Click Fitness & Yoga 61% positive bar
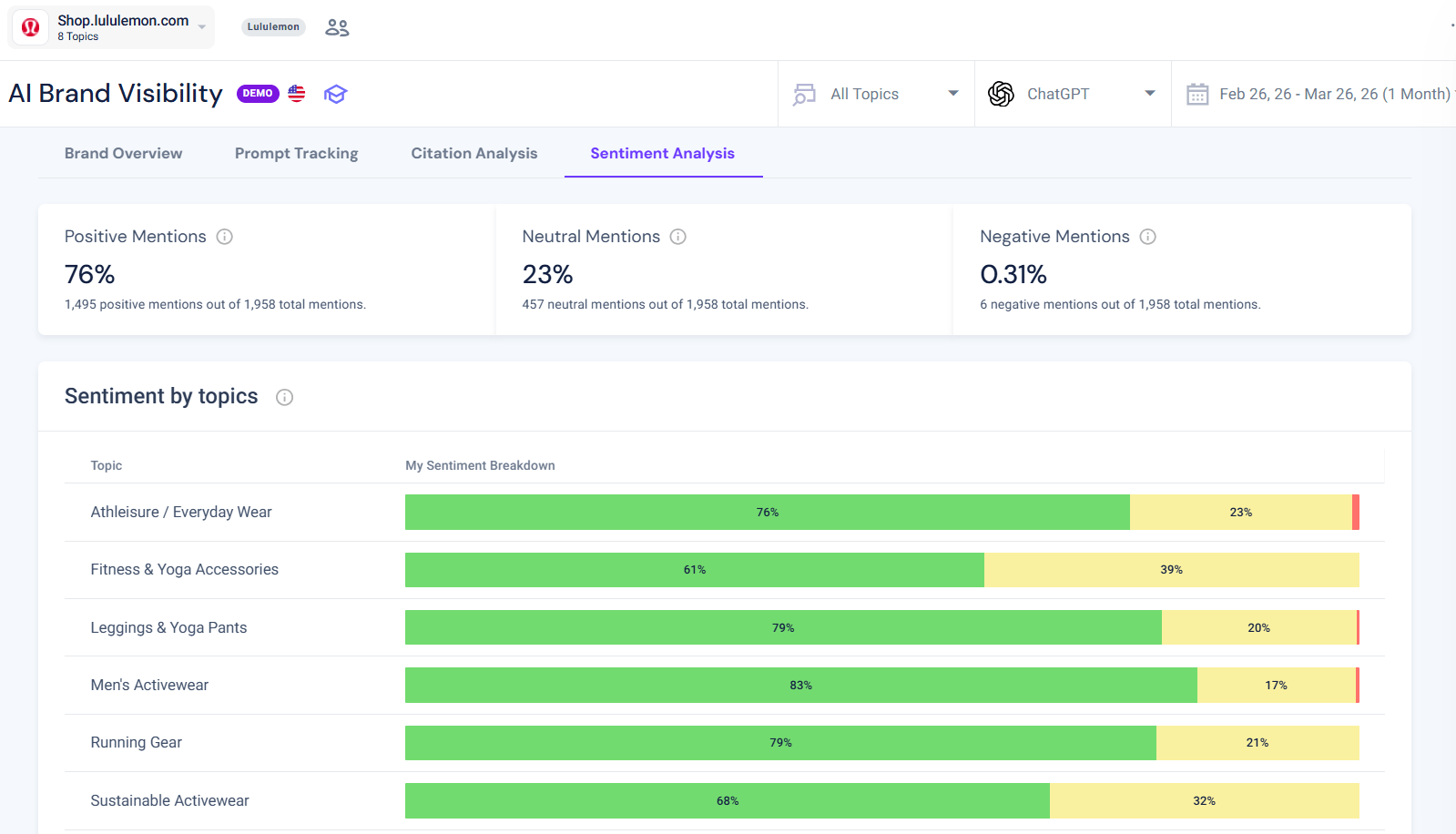Screen dimensions: 1456x834 tap(695, 570)
